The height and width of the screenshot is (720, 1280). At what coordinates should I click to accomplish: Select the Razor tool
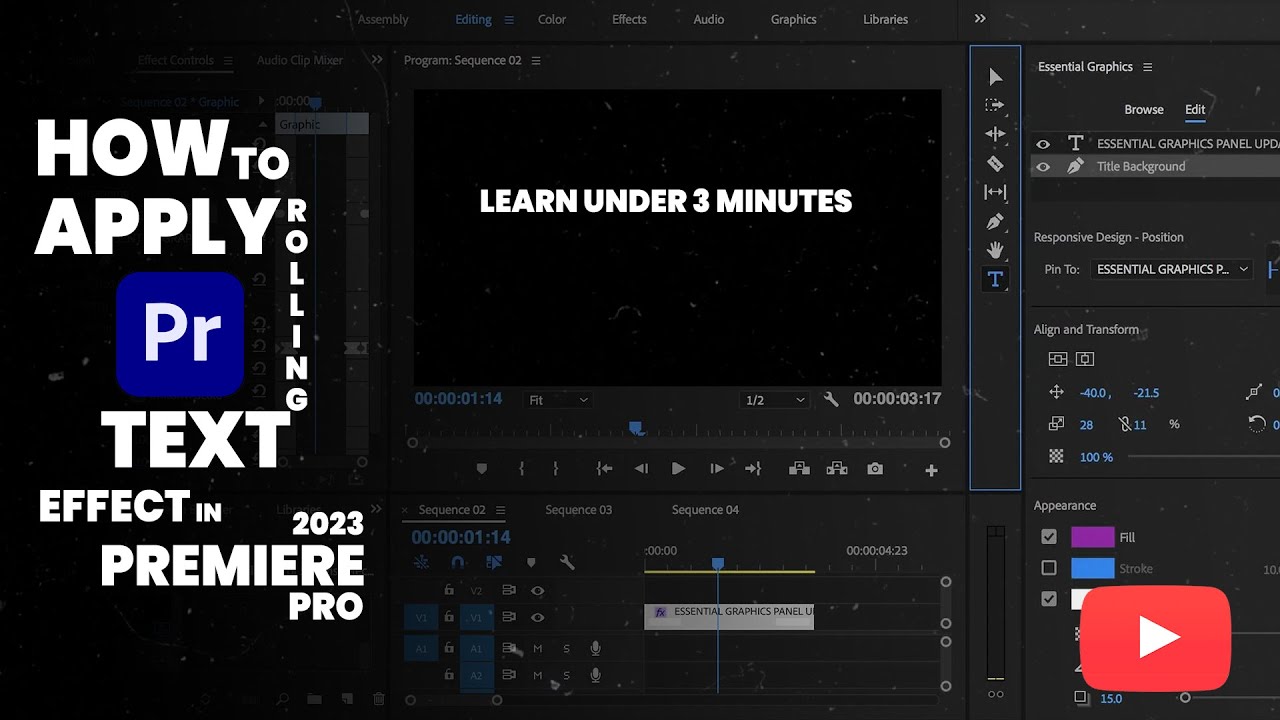click(x=995, y=163)
